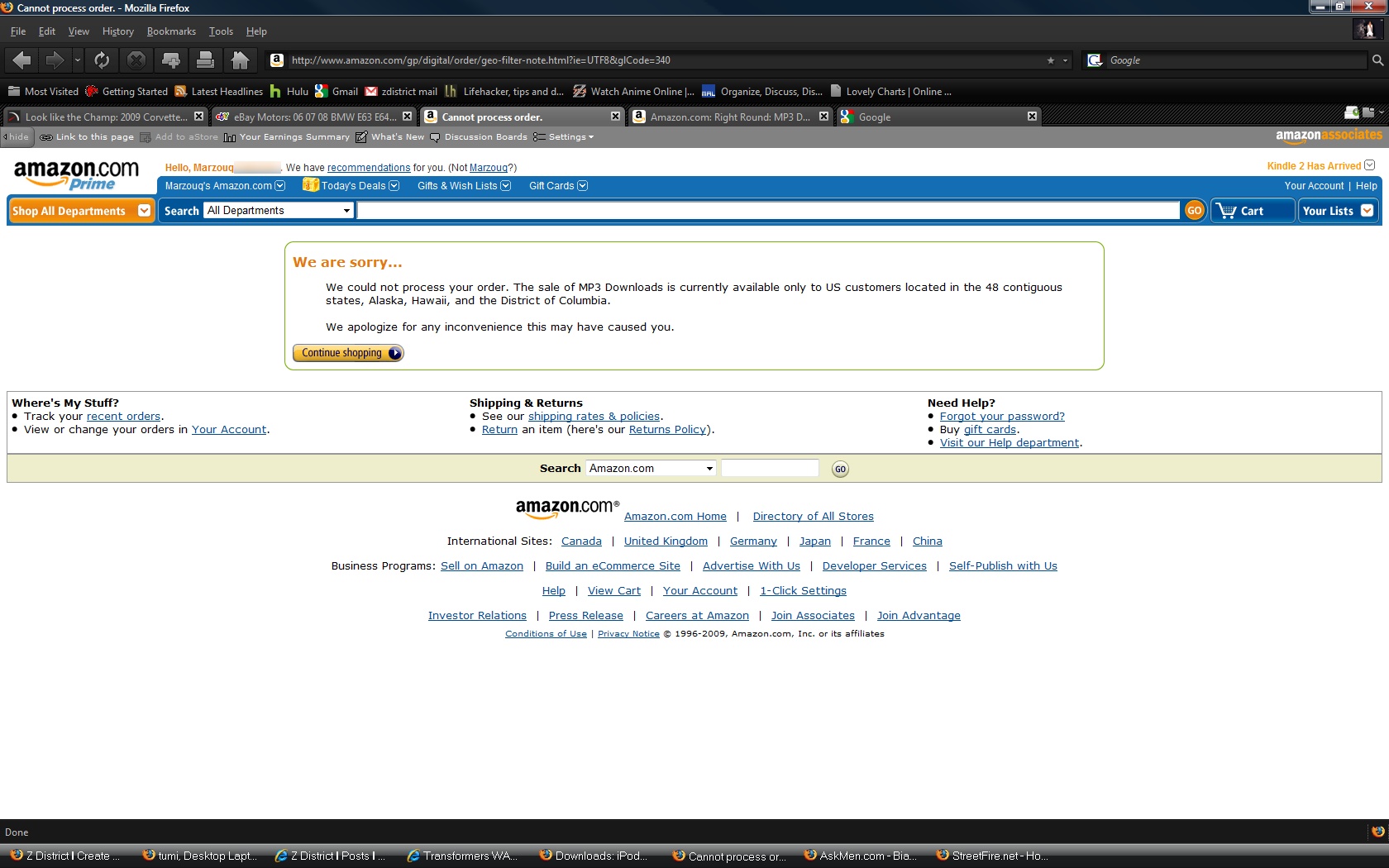The height and width of the screenshot is (868, 1389).
Task: Close the eBay Motors BMW tab
Action: click(407, 117)
